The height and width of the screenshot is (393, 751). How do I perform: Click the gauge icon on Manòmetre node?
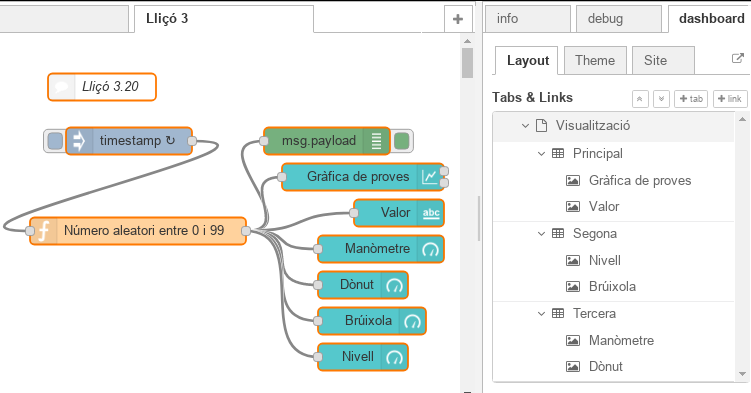(x=431, y=249)
